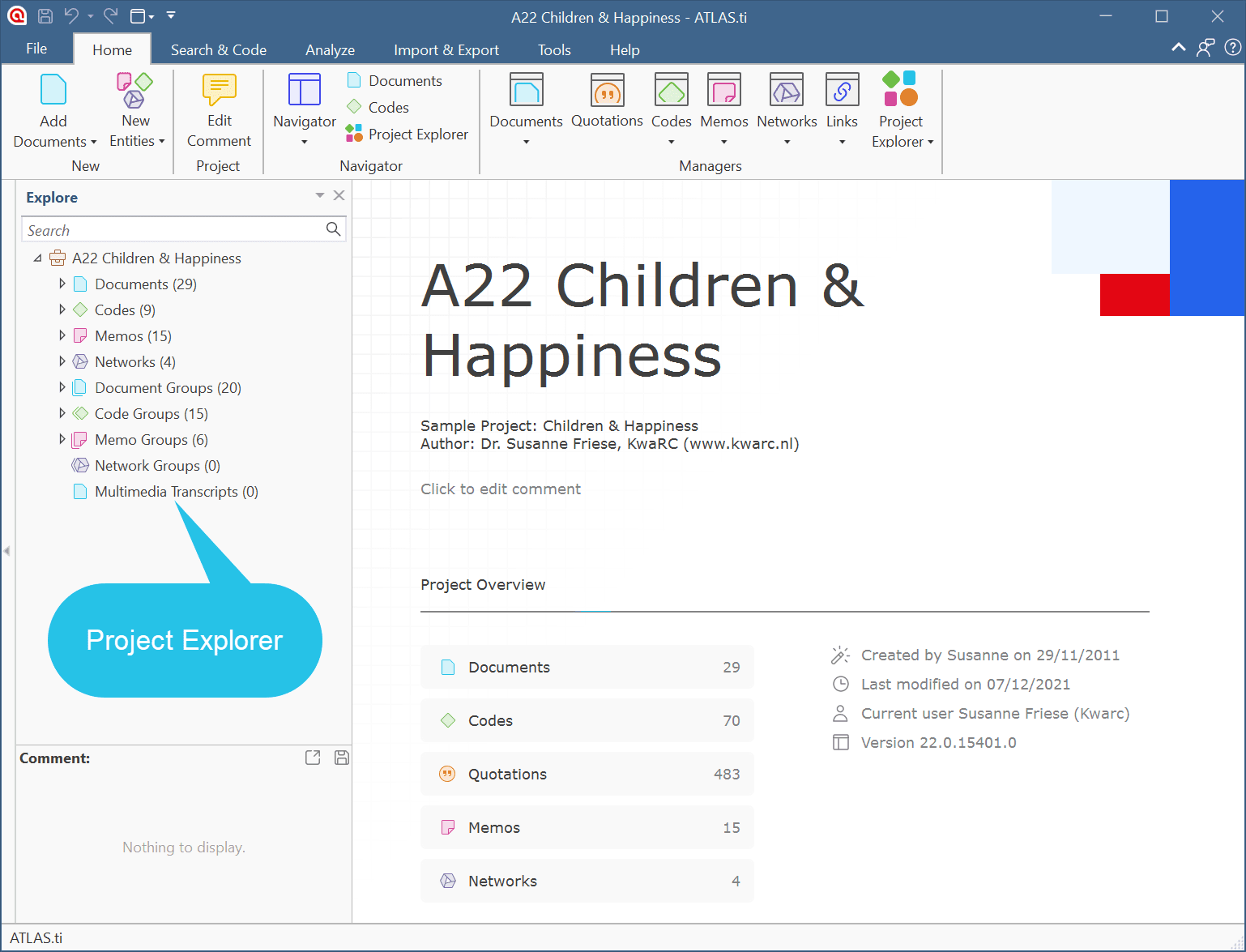Save the comment with disk icon
The height and width of the screenshot is (952, 1246).
pyautogui.click(x=342, y=758)
